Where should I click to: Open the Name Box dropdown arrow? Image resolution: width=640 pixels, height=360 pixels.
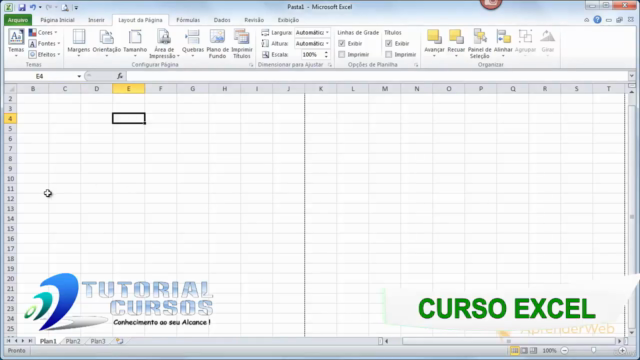[79, 76]
